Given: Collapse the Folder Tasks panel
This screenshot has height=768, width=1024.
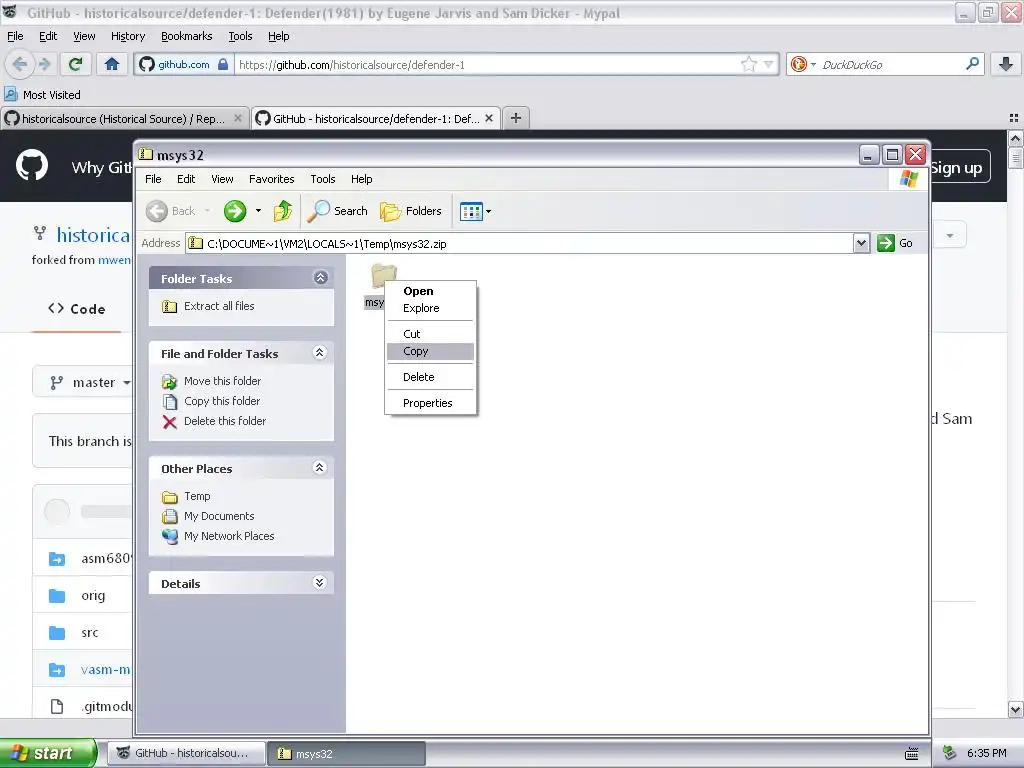Looking at the screenshot, I should (x=321, y=278).
